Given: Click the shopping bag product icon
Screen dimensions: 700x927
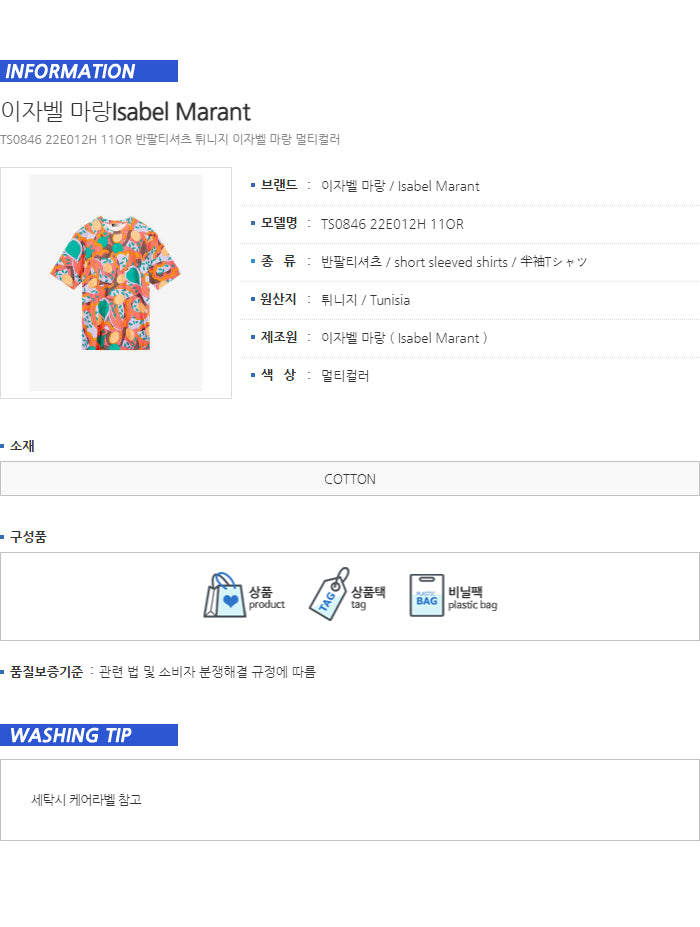Looking at the screenshot, I should pos(224,596).
